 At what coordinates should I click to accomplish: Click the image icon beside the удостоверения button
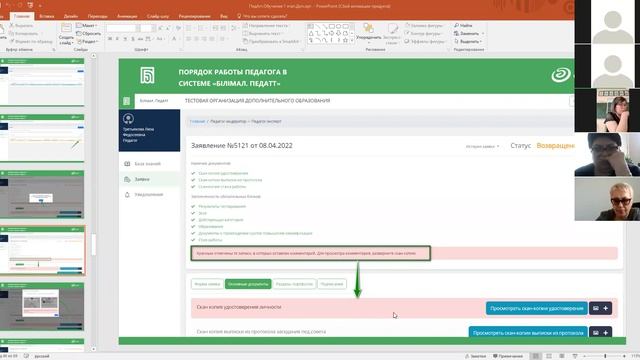[596, 308]
